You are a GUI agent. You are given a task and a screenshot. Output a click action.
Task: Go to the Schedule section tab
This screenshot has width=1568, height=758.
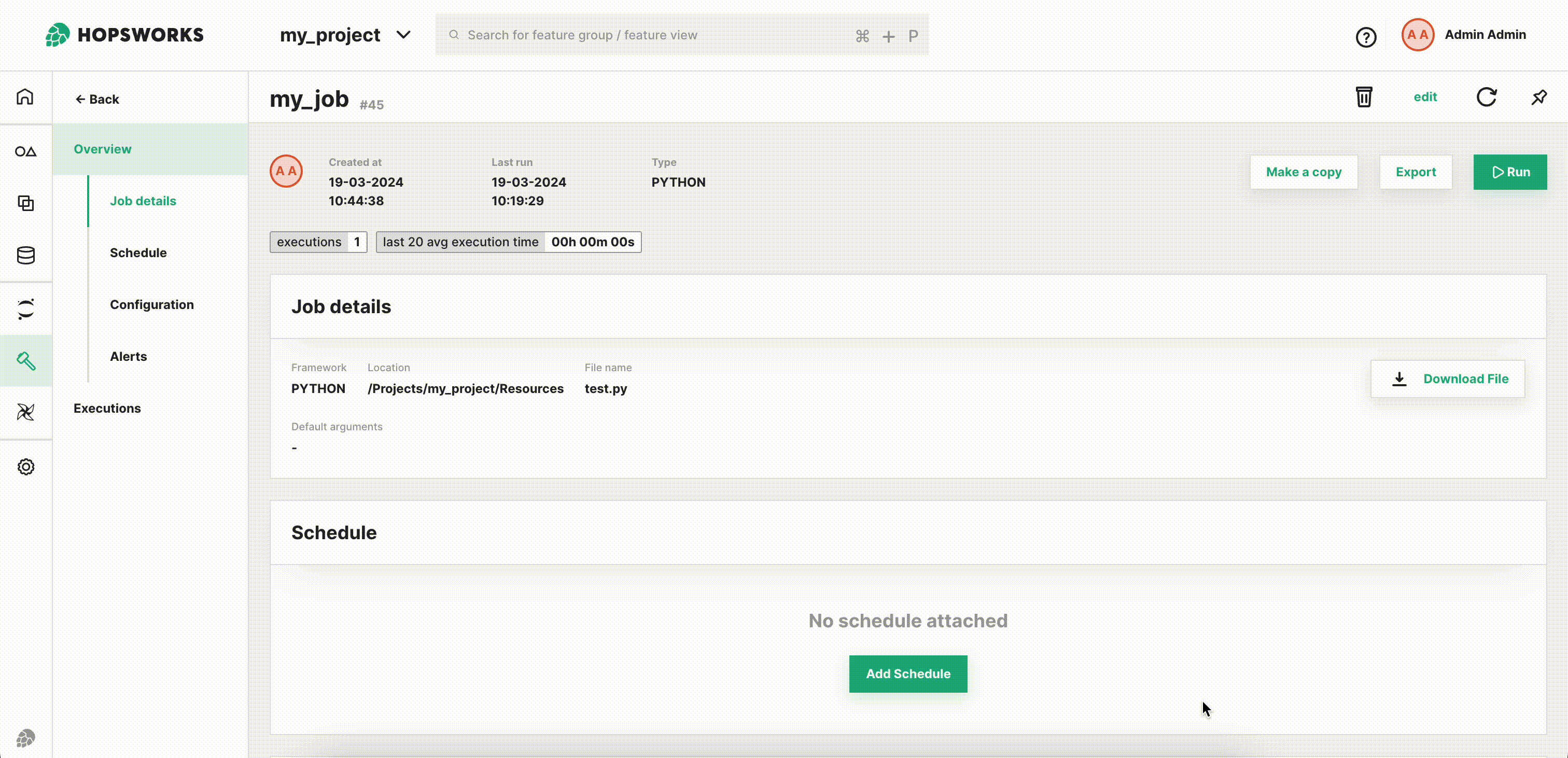138,252
